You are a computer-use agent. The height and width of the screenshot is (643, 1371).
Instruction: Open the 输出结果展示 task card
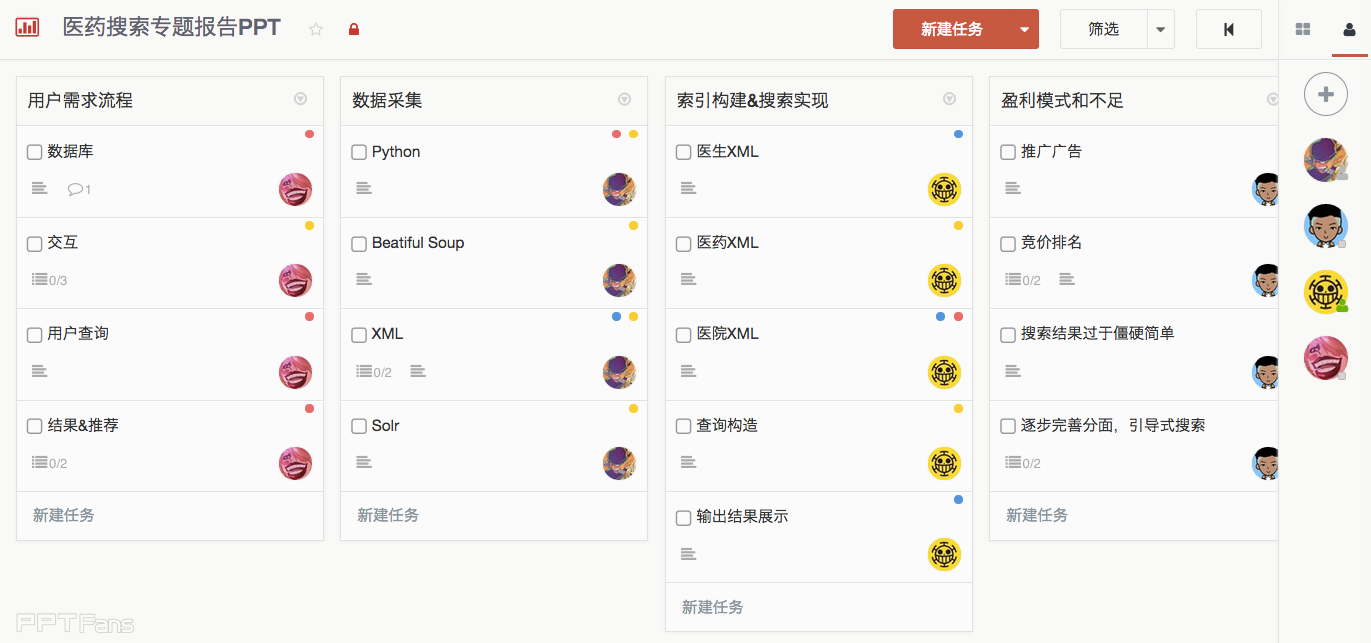point(742,517)
